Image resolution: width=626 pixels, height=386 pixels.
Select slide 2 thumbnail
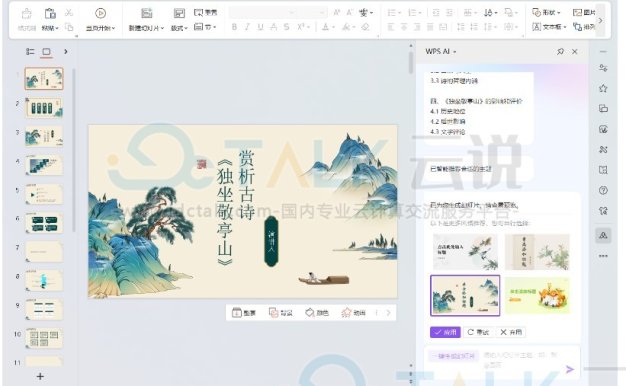click(44, 108)
